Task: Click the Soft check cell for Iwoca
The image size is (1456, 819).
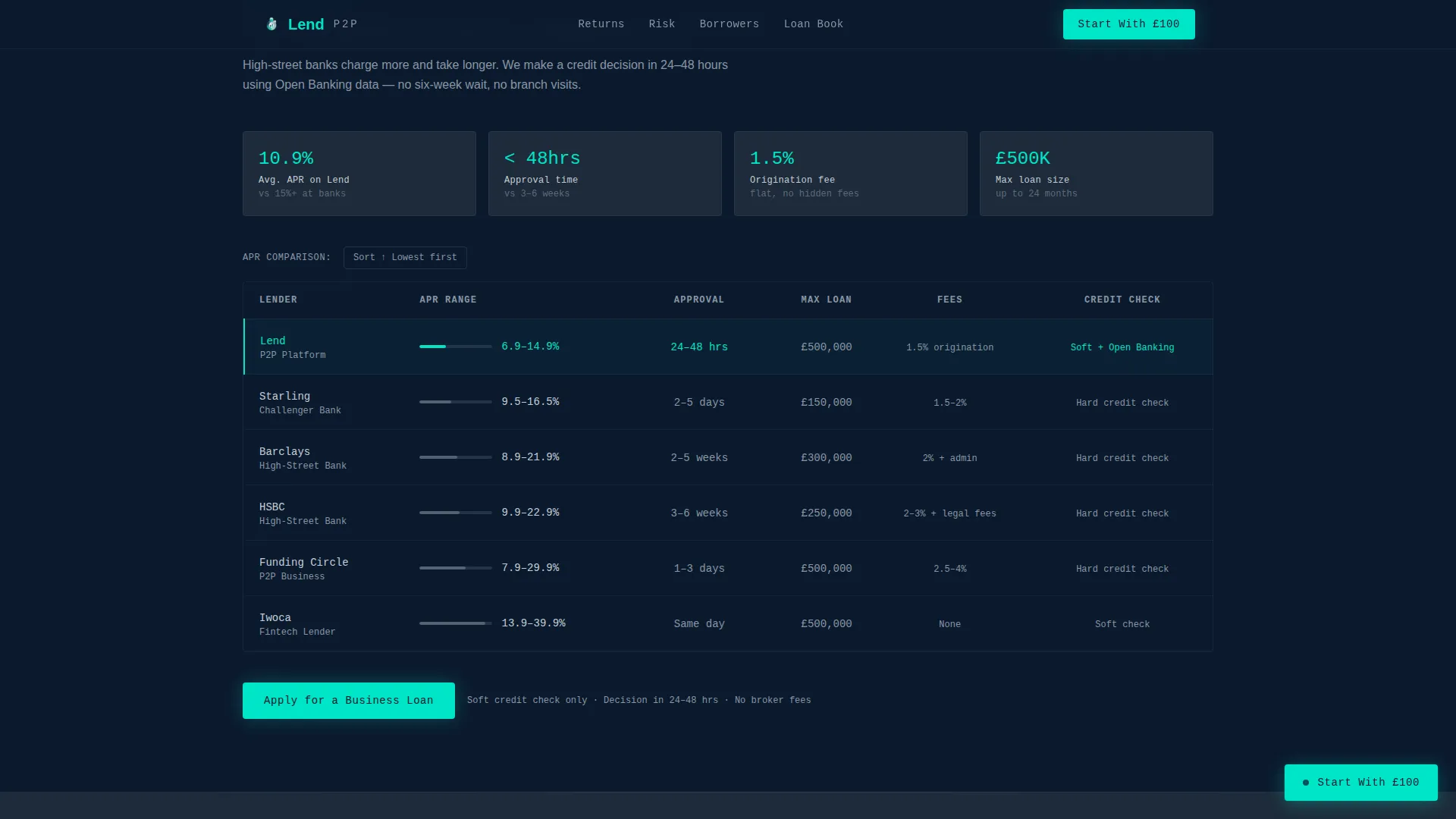Action: 1122,625
